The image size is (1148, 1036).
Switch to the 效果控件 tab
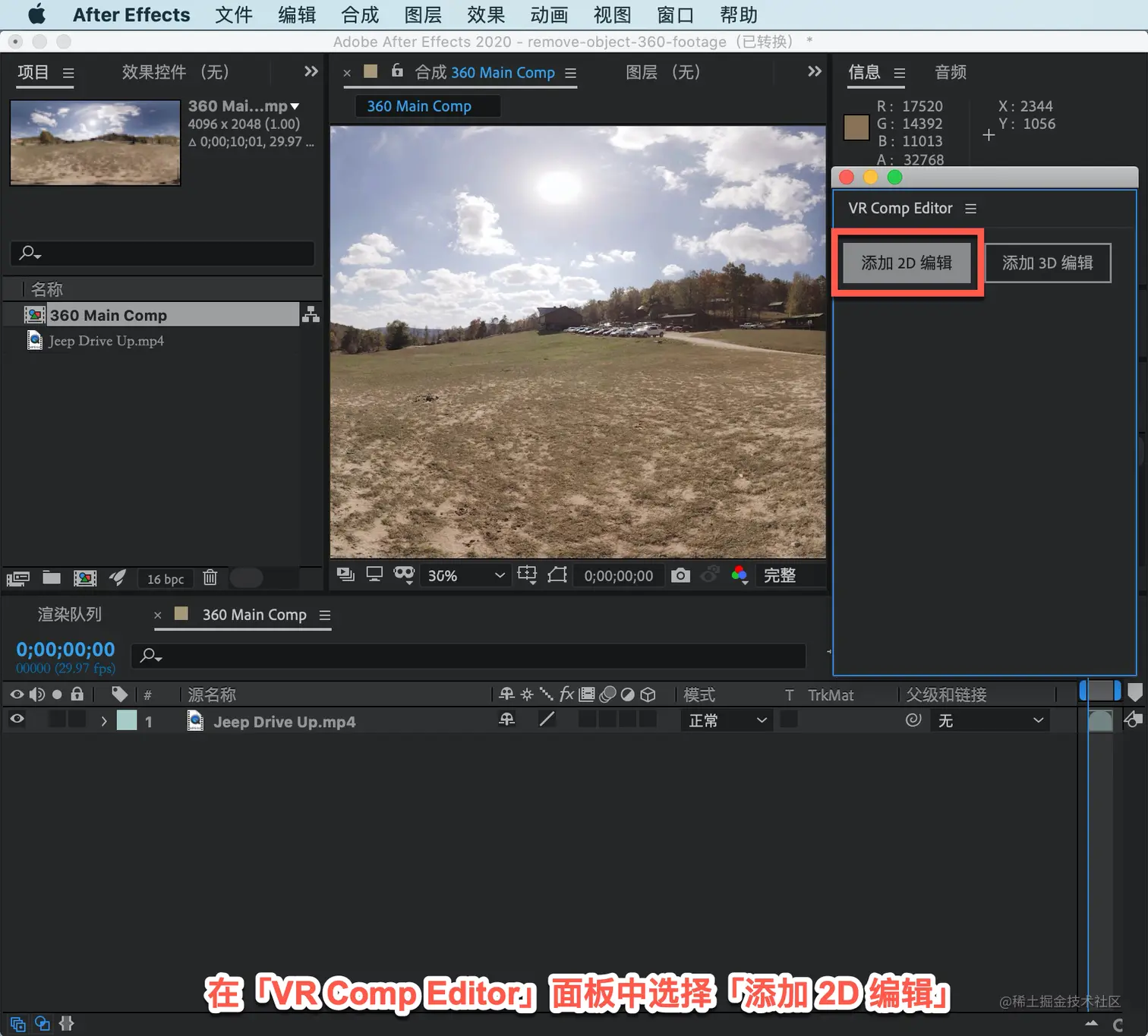click(175, 72)
